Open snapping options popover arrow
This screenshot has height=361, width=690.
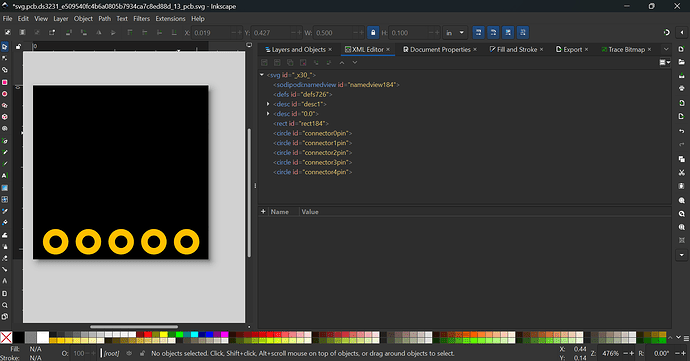pos(682,32)
